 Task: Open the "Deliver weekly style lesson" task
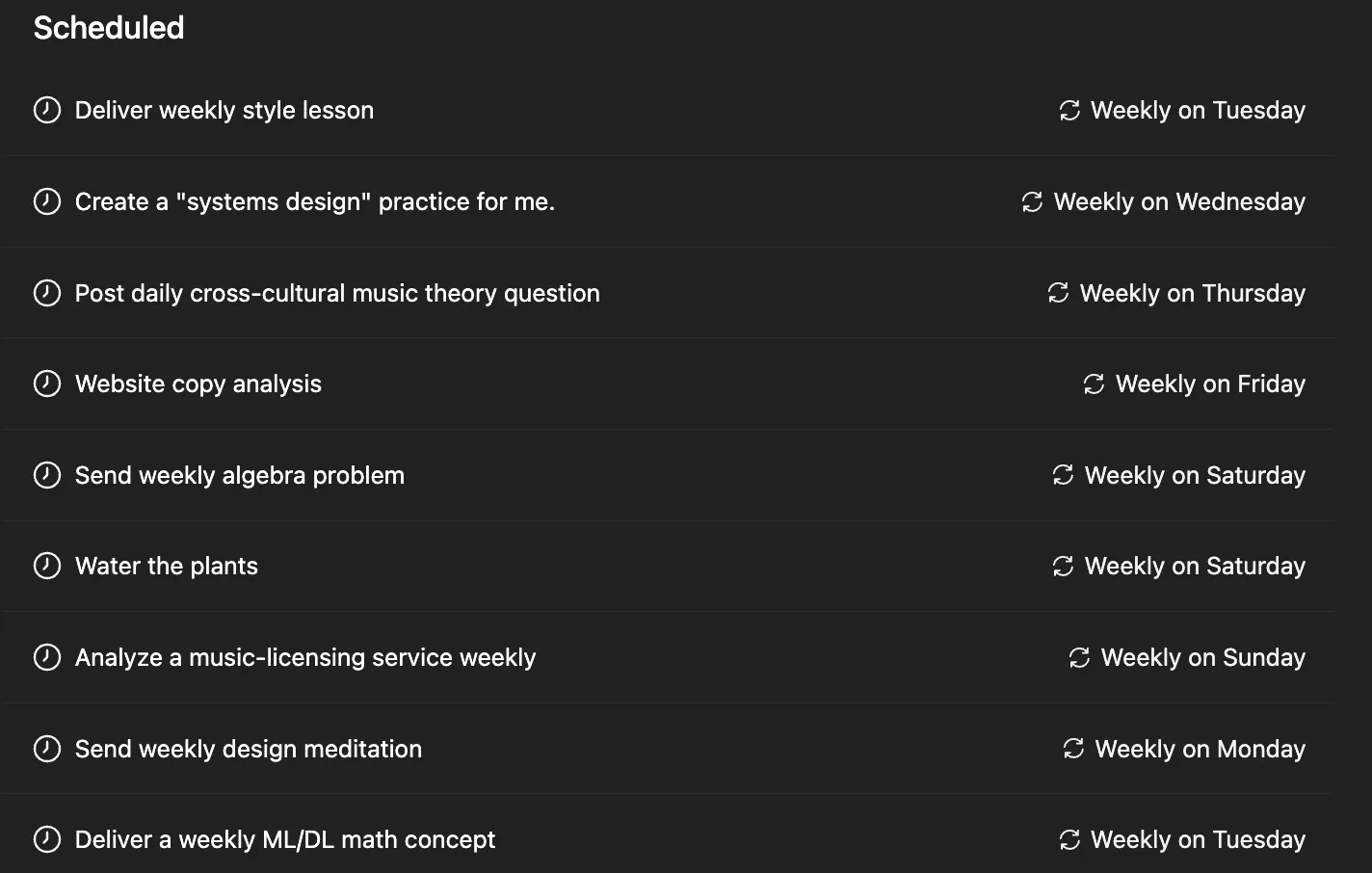click(224, 111)
